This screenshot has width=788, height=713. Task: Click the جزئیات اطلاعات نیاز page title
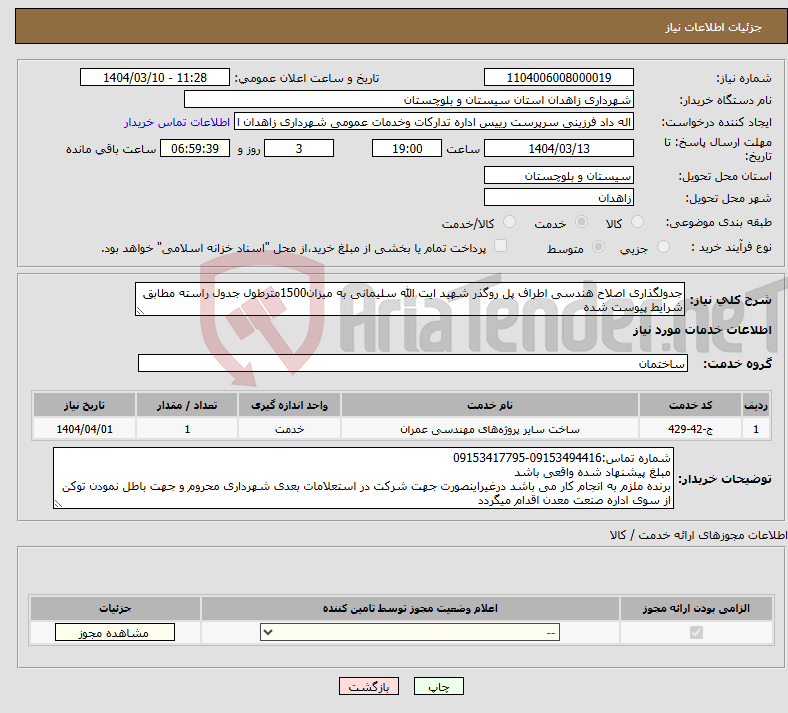(713, 27)
